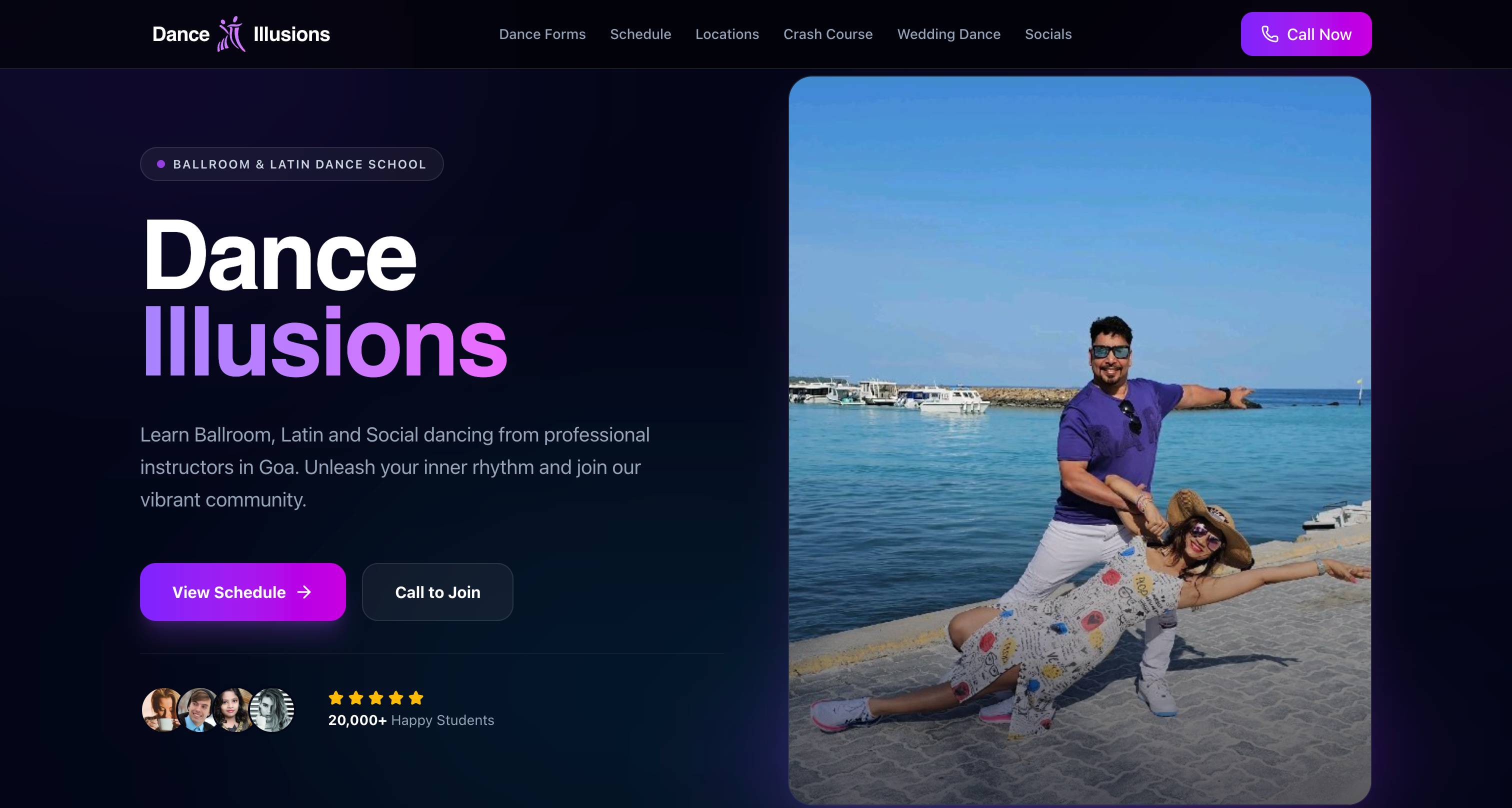Tap the Call Now button
Screen dimensions: 1512x808
(x=1306, y=34)
